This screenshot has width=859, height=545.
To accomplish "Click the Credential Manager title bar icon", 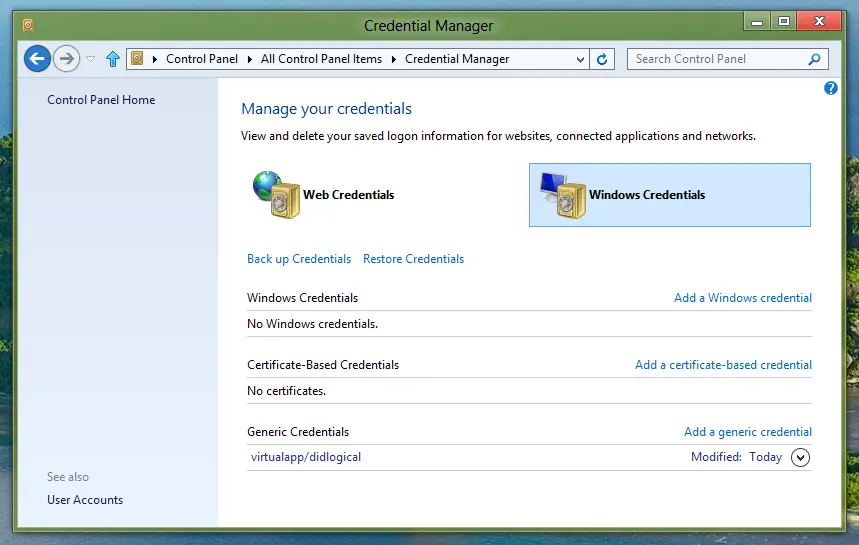I will coord(28,25).
